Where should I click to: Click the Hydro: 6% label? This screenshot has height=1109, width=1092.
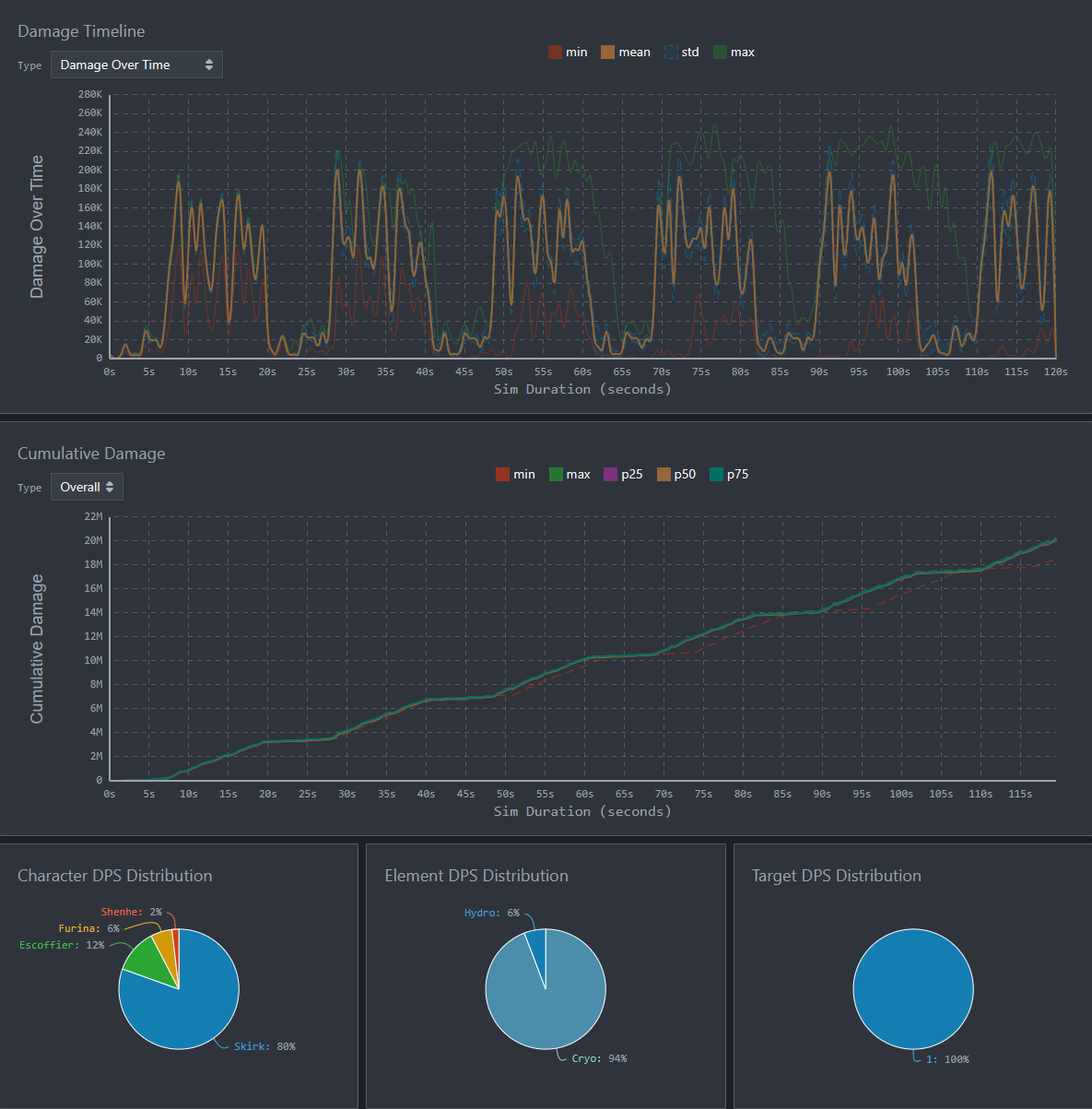click(x=492, y=914)
